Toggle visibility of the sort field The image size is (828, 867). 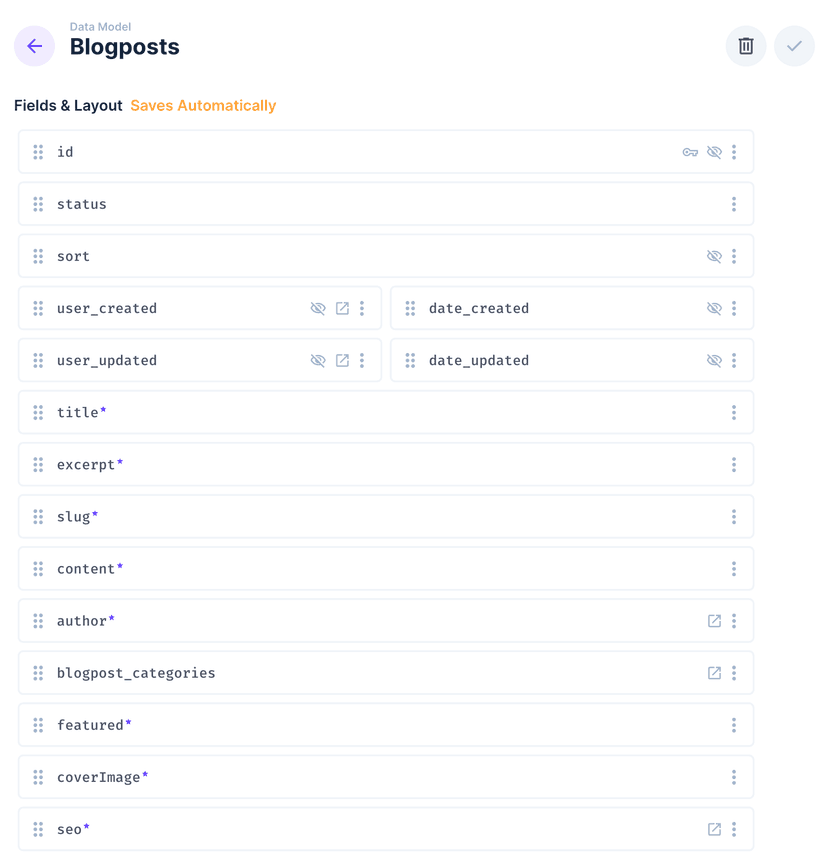click(x=714, y=255)
